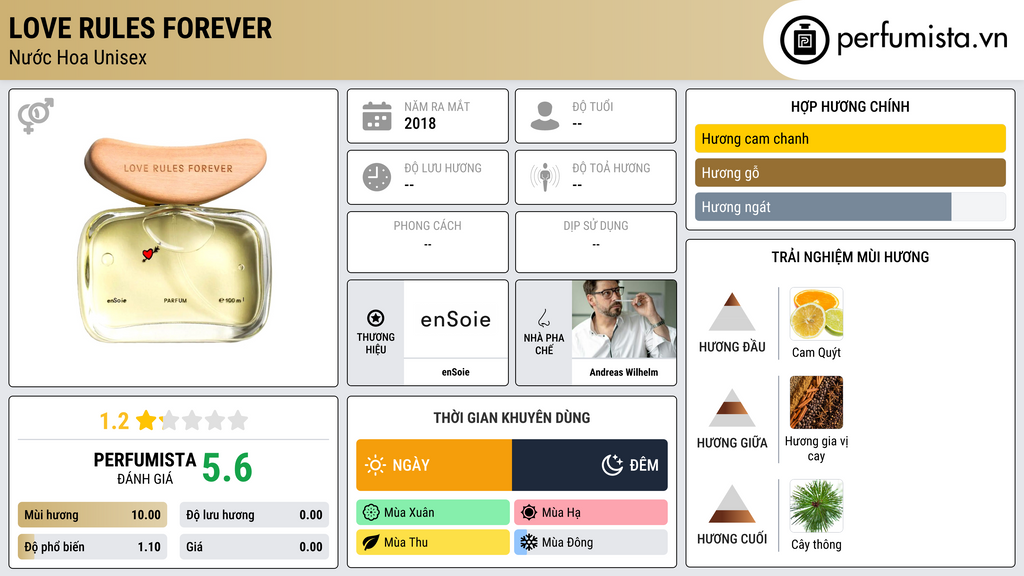This screenshot has height=576, width=1024.
Task: Click the Mùa Đông season bar
Action: [591, 542]
